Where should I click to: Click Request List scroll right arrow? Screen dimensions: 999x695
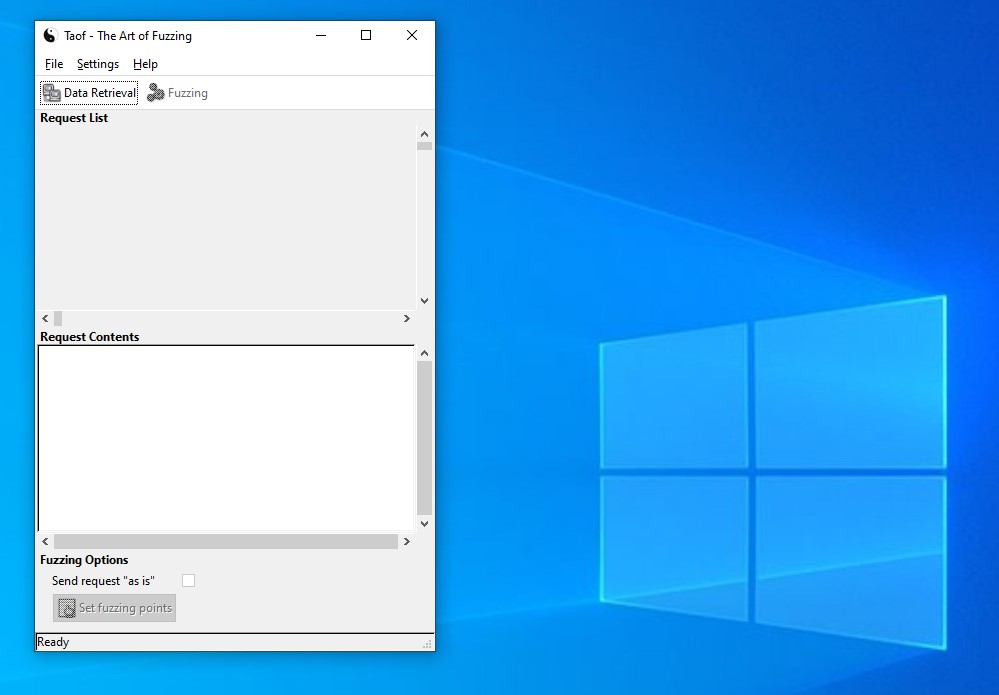point(406,318)
